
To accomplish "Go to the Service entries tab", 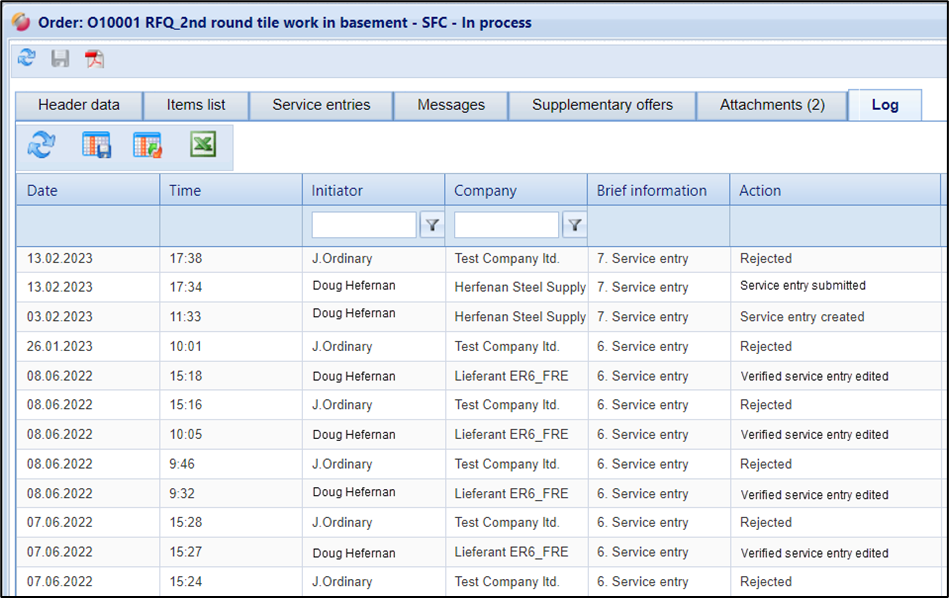I will click(321, 105).
